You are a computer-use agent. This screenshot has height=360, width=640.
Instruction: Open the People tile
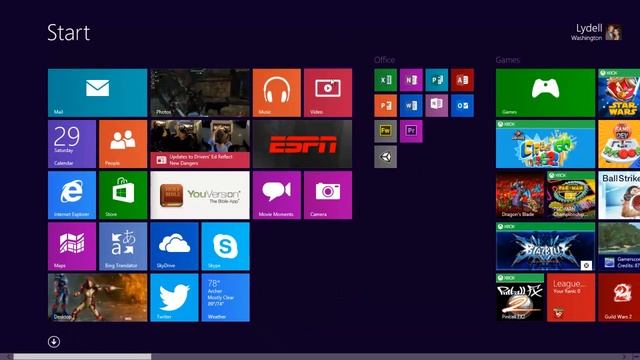click(123, 144)
